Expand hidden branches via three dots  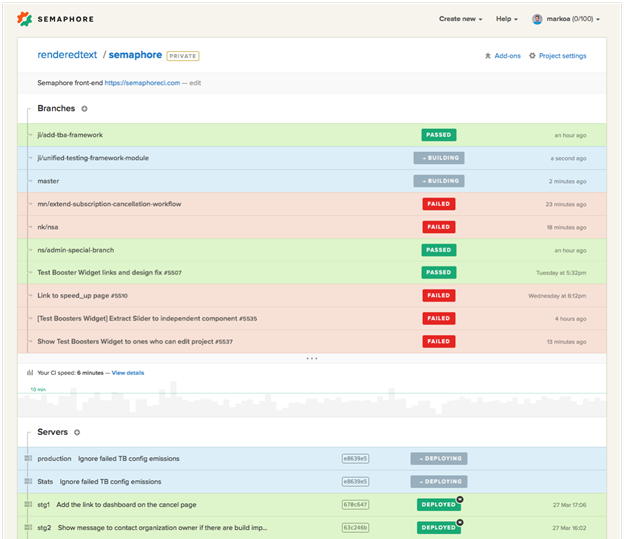[x=311, y=357]
